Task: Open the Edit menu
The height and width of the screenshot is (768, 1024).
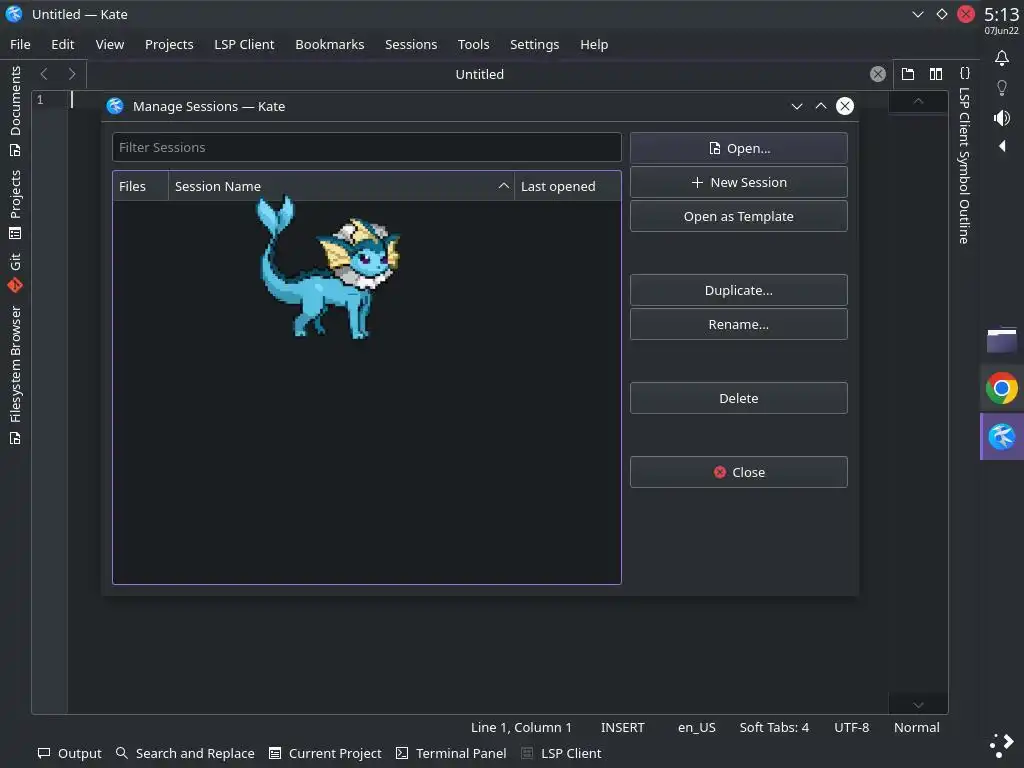Action: tap(63, 44)
